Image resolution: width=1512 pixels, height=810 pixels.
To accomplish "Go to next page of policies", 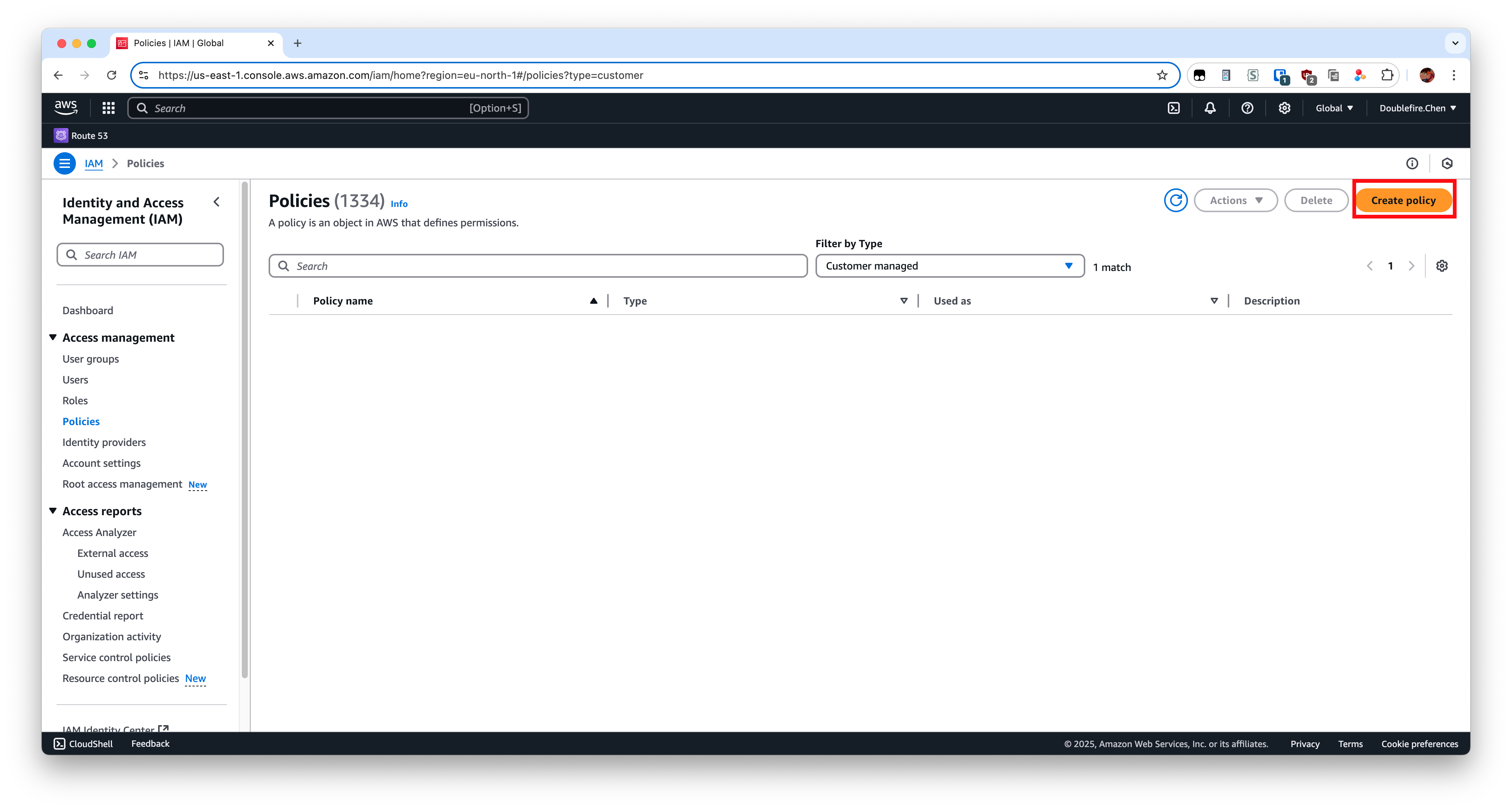I will pos(1411,266).
